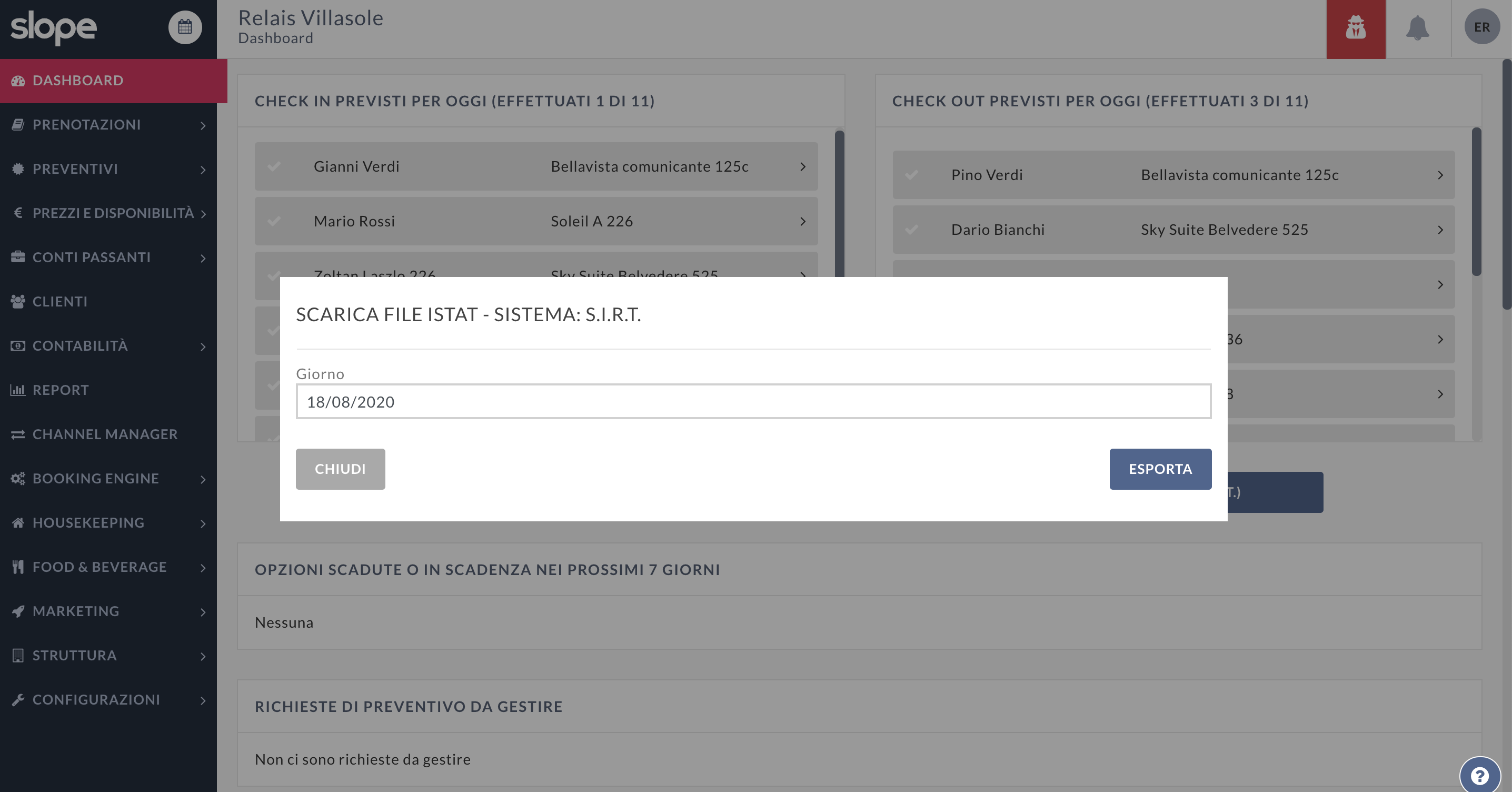1512x792 pixels.
Task: Open the Marketing menu item
Action: click(x=76, y=611)
